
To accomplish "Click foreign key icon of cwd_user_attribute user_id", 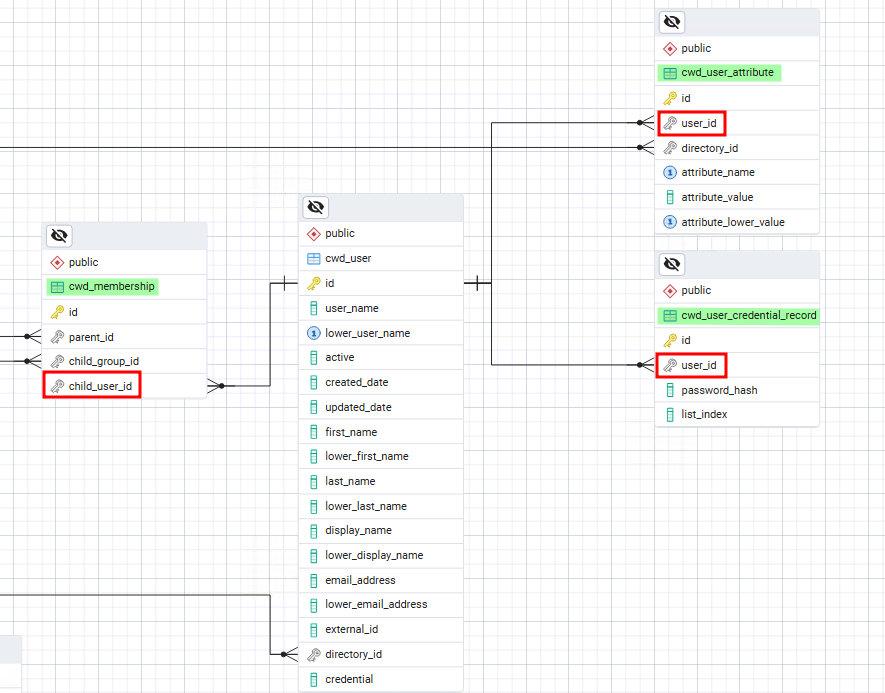I will (x=669, y=123).
